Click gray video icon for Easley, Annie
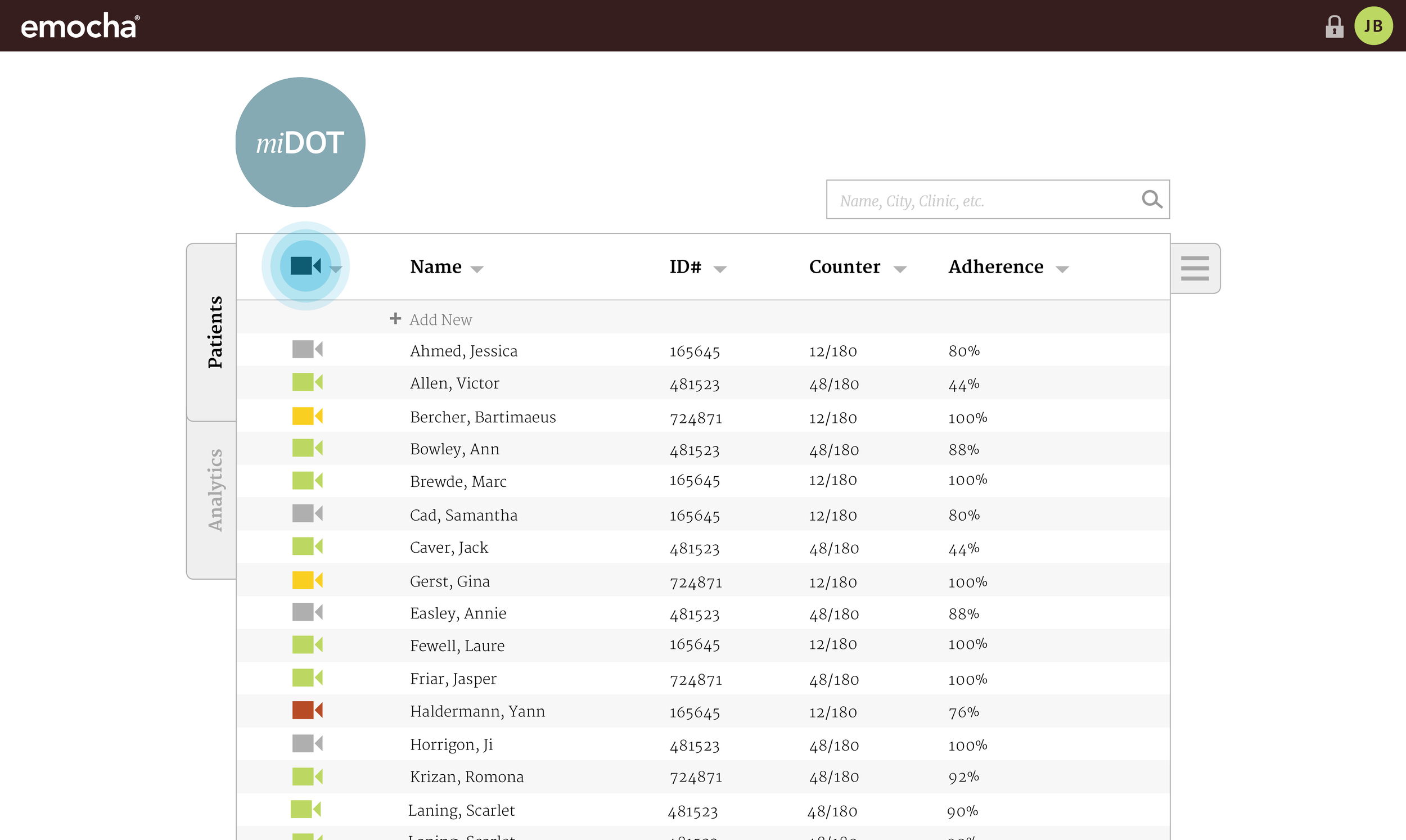Screen dimensions: 1406x840 pyautogui.click(x=307, y=612)
